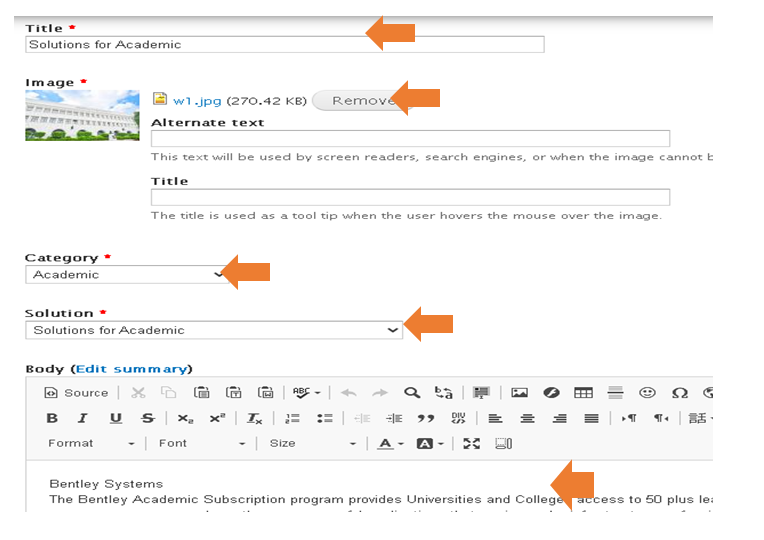The height and width of the screenshot is (540, 764).
Task: Insert a table into the body
Action: (x=583, y=393)
